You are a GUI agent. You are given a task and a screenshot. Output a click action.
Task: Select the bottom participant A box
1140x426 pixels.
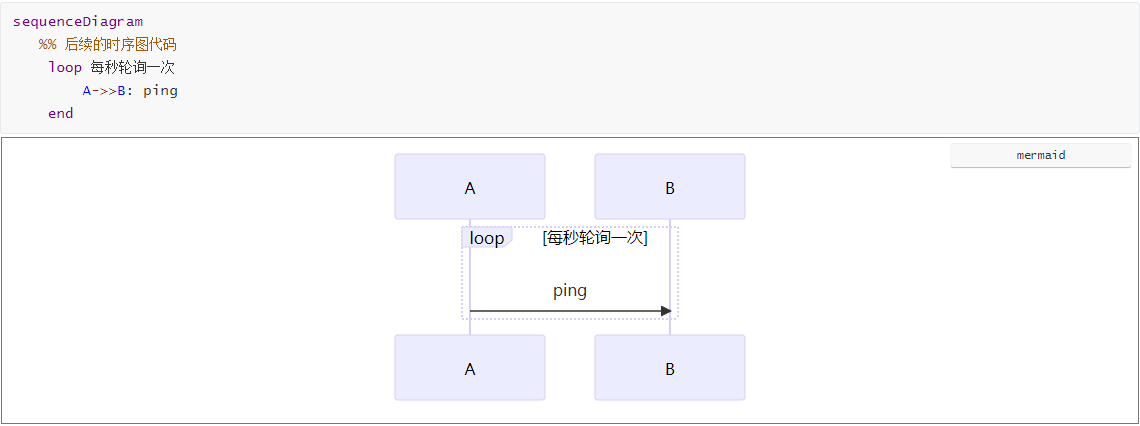point(470,368)
